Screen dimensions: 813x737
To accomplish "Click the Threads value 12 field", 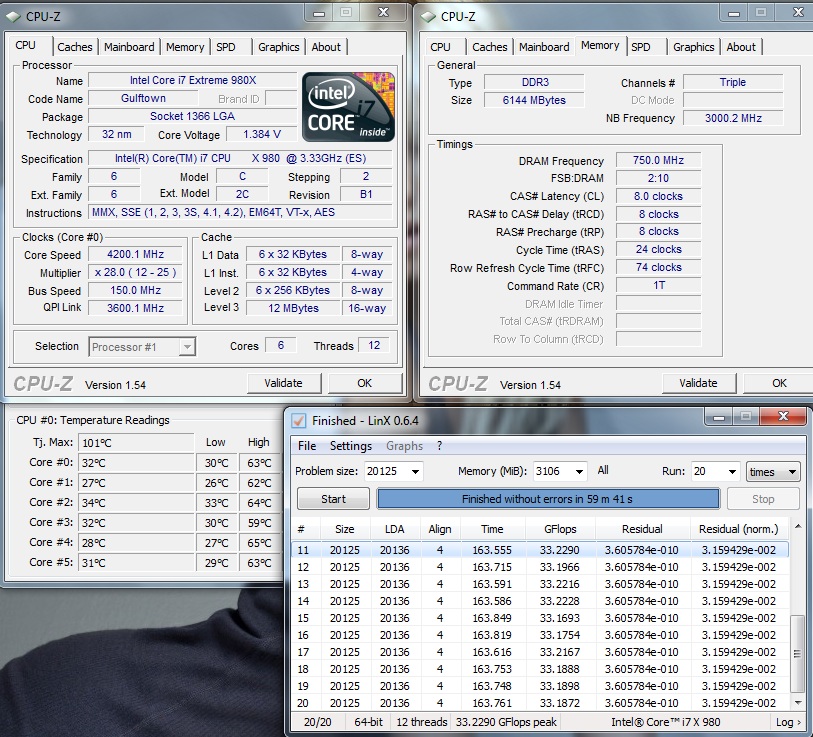I will pos(374,345).
